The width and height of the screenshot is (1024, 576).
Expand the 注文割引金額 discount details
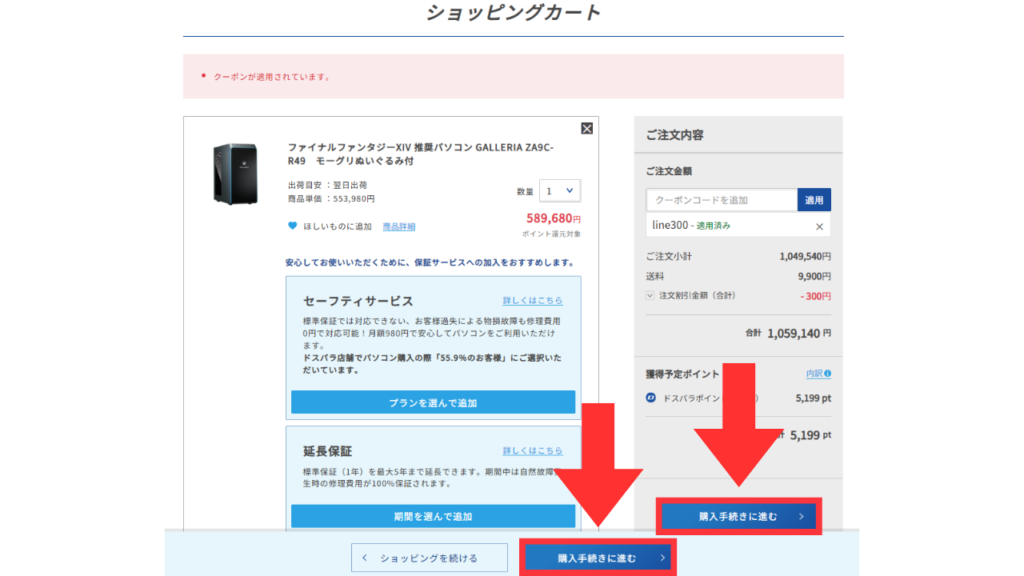(x=651, y=296)
